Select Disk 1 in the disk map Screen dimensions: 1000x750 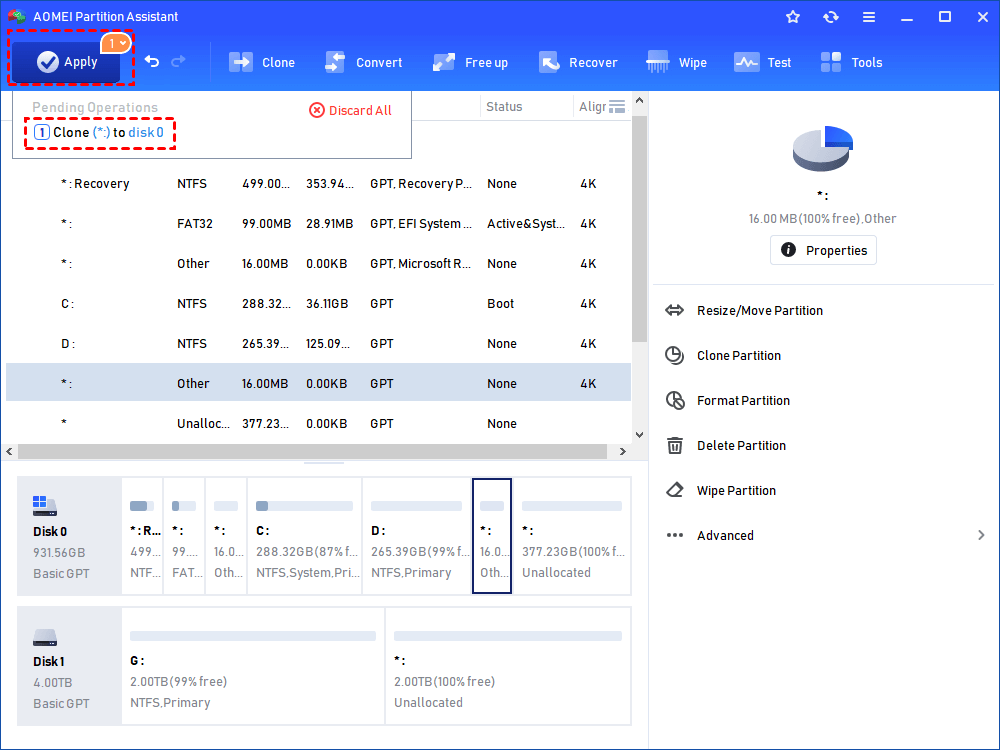[x=69, y=666]
